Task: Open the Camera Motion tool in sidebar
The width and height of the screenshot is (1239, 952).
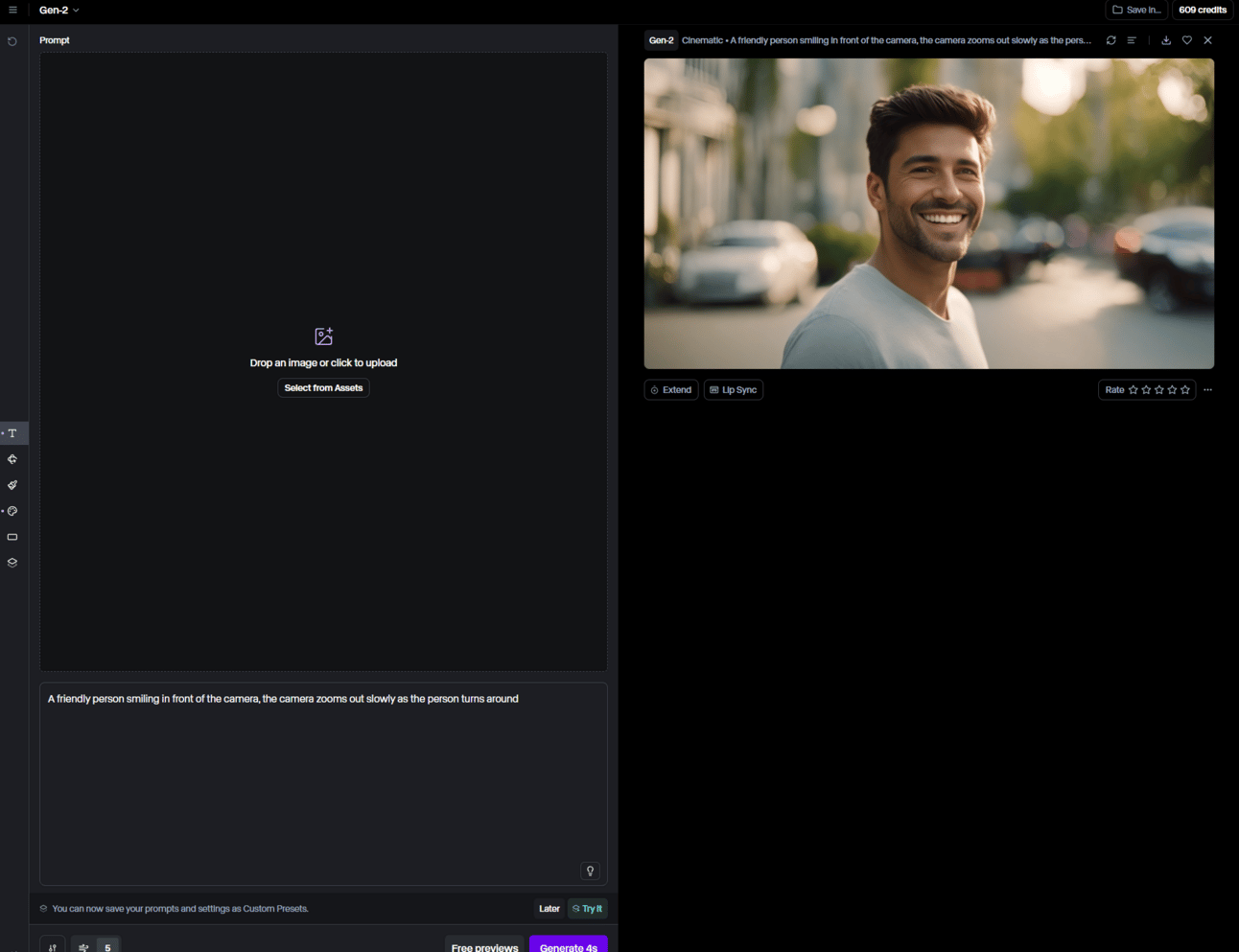Action: pos(12,459)
